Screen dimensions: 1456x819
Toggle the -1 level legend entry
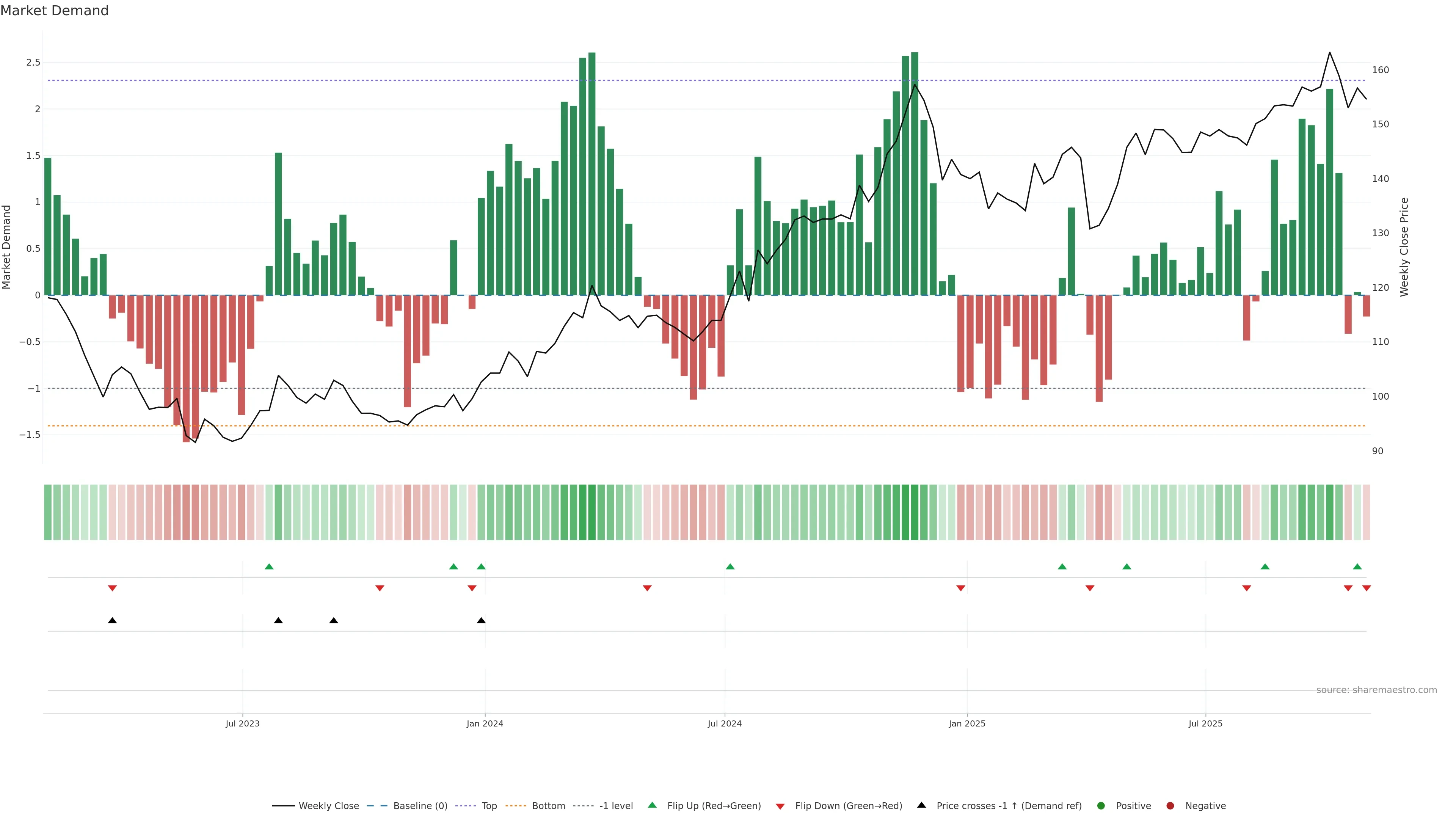pos(615,806)
